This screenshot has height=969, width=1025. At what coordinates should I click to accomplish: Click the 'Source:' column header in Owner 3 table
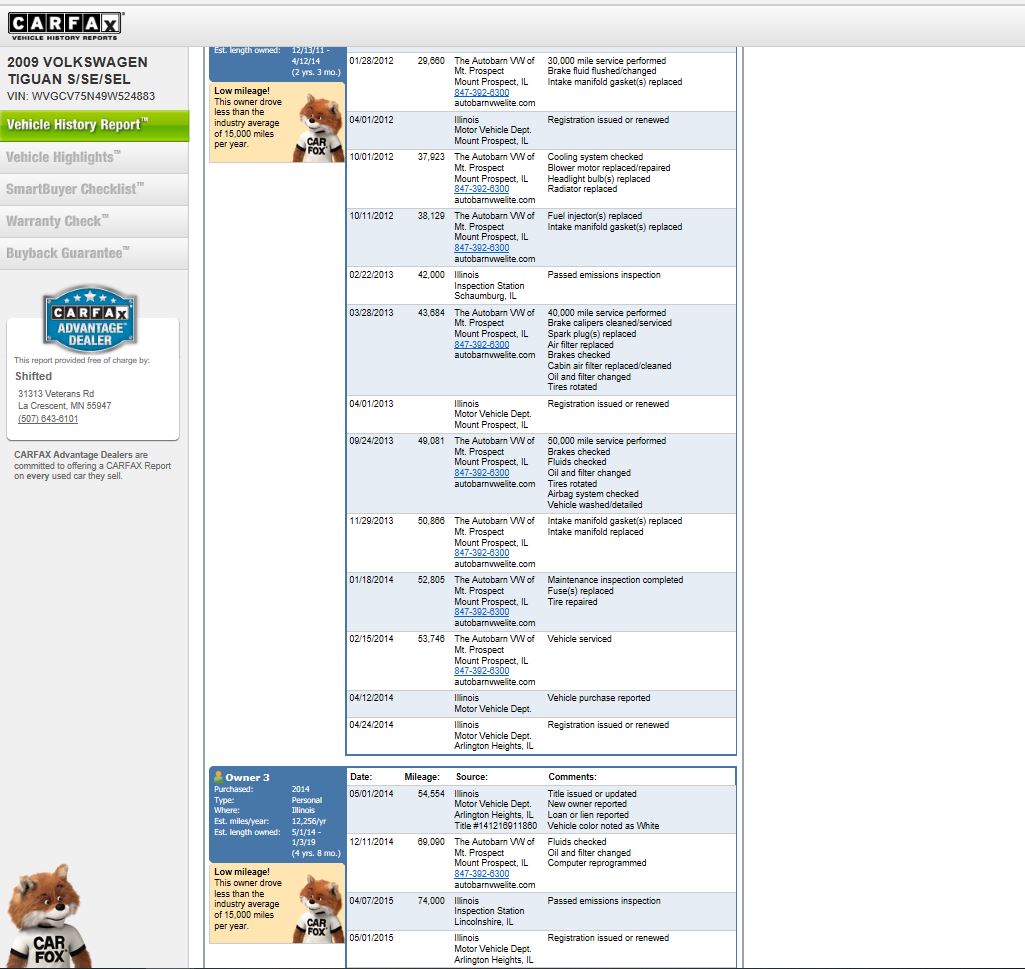(471, 777)
